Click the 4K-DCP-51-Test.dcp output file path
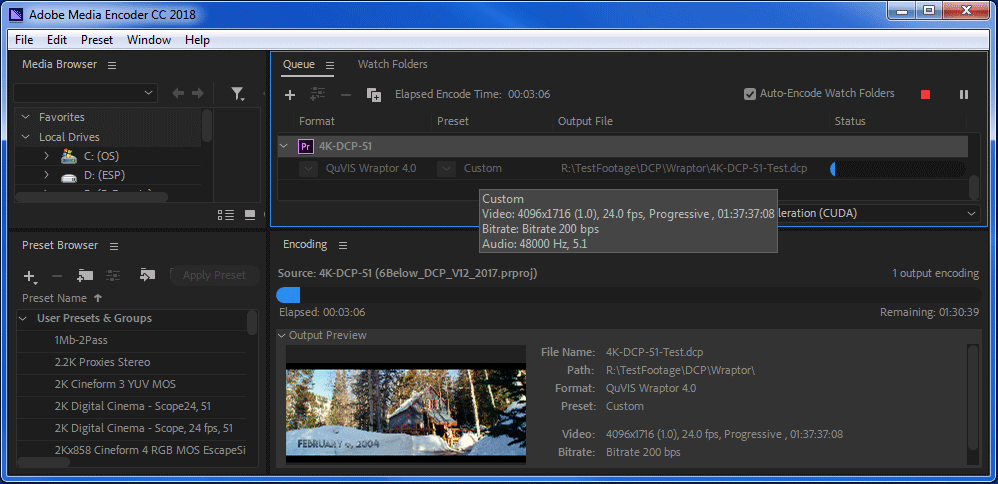 pyautogui.click(x=684, y=169)
